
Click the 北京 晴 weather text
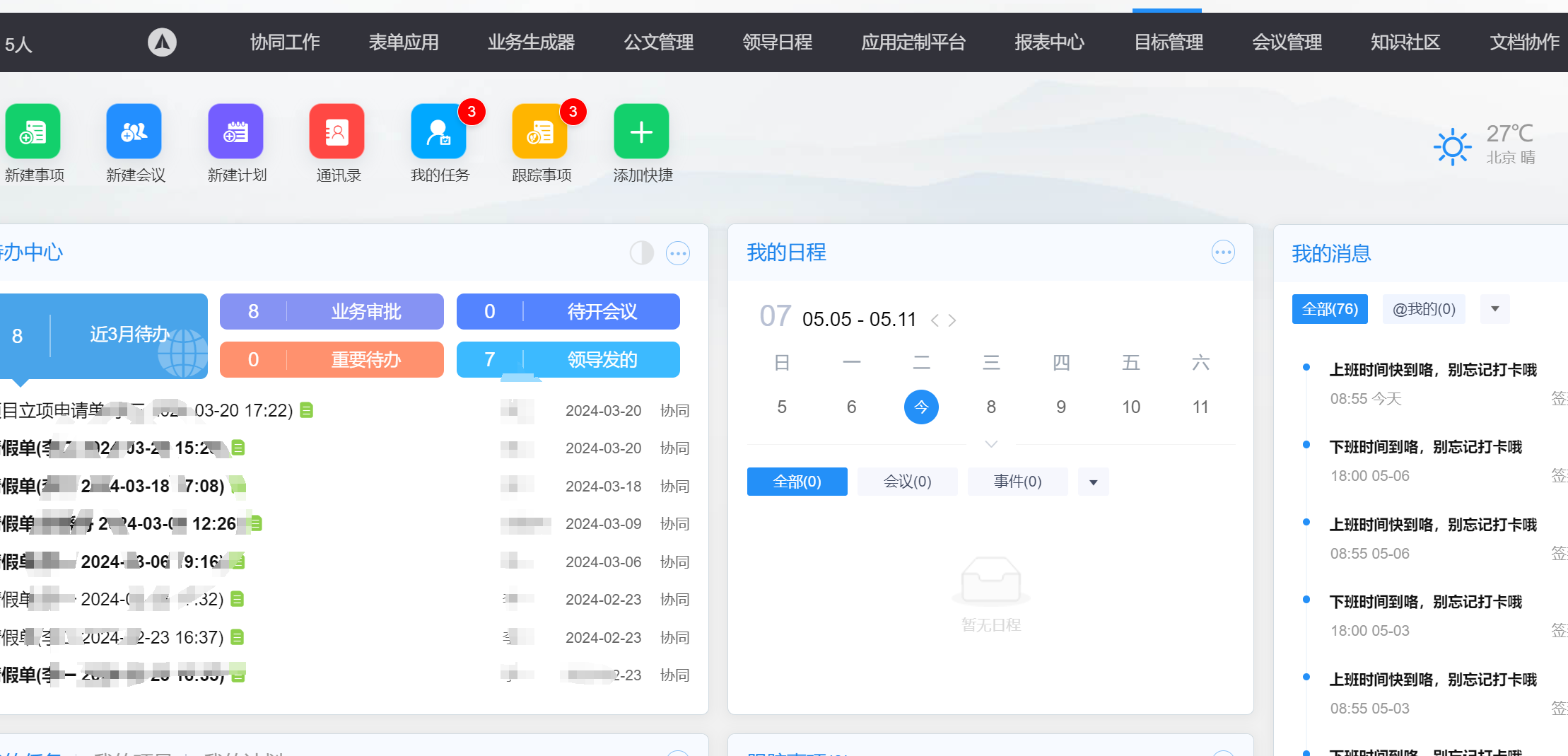pyautogui.click(x=1511, y=157)
